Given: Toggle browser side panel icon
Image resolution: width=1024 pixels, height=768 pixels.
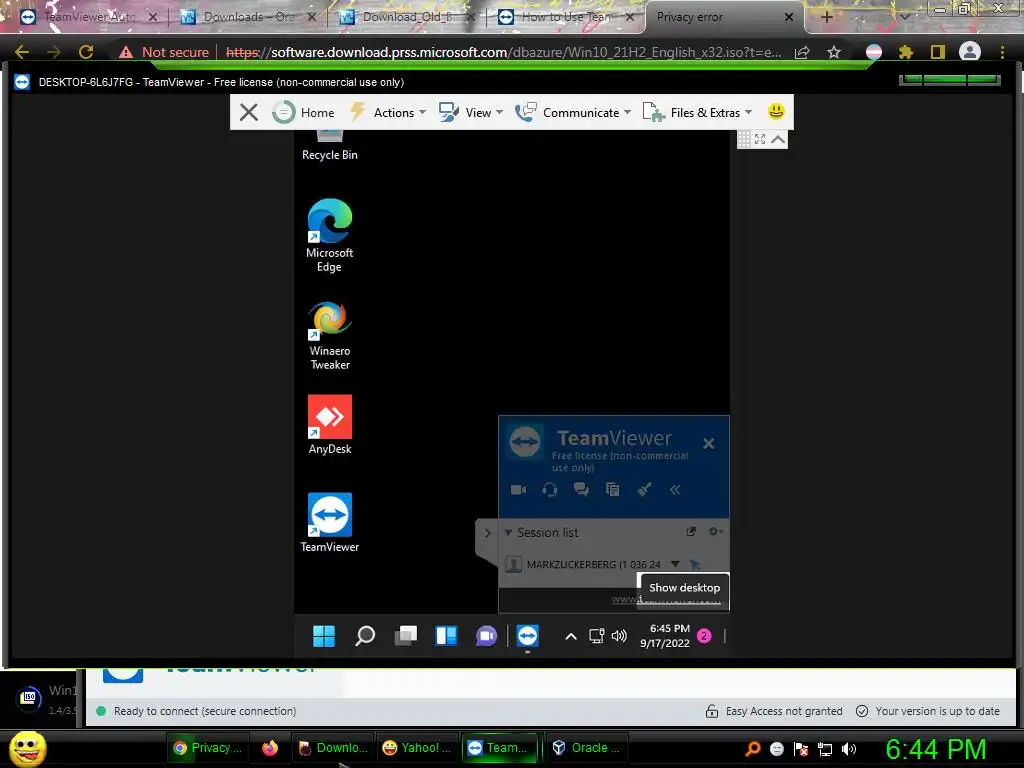Looking at the screenshot, I should pos(938,52).
